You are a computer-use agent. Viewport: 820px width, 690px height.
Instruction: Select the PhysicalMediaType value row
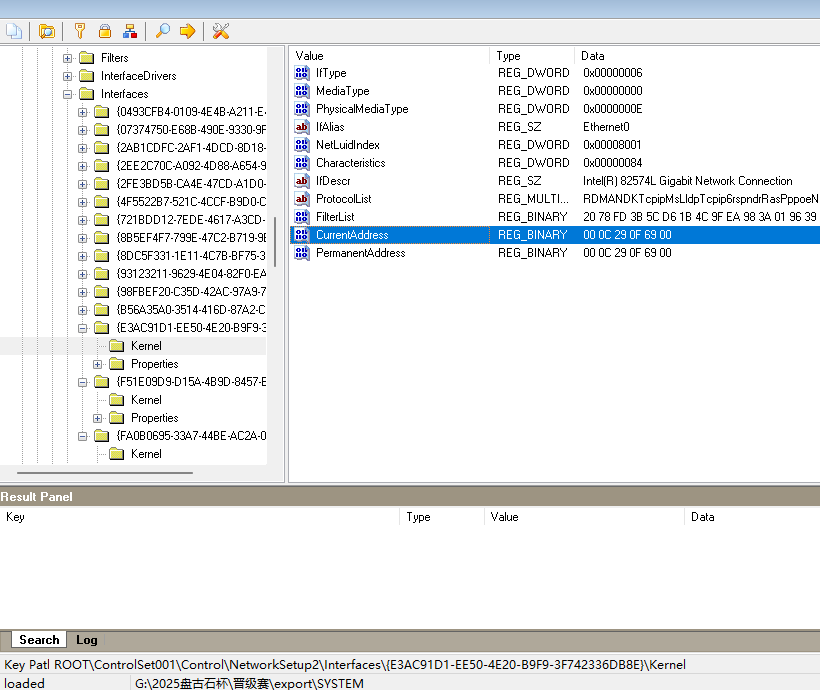pos(555,109)
